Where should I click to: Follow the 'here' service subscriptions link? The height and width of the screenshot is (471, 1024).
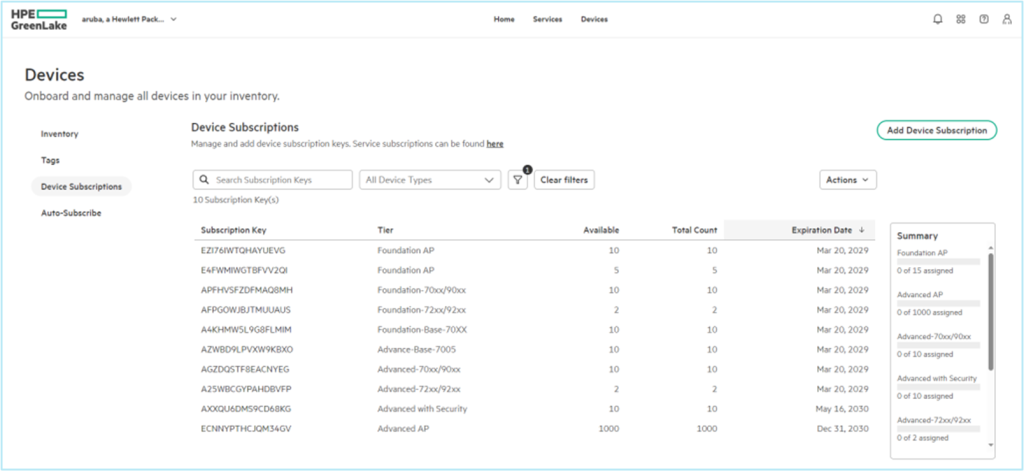[x=495, y=144]
